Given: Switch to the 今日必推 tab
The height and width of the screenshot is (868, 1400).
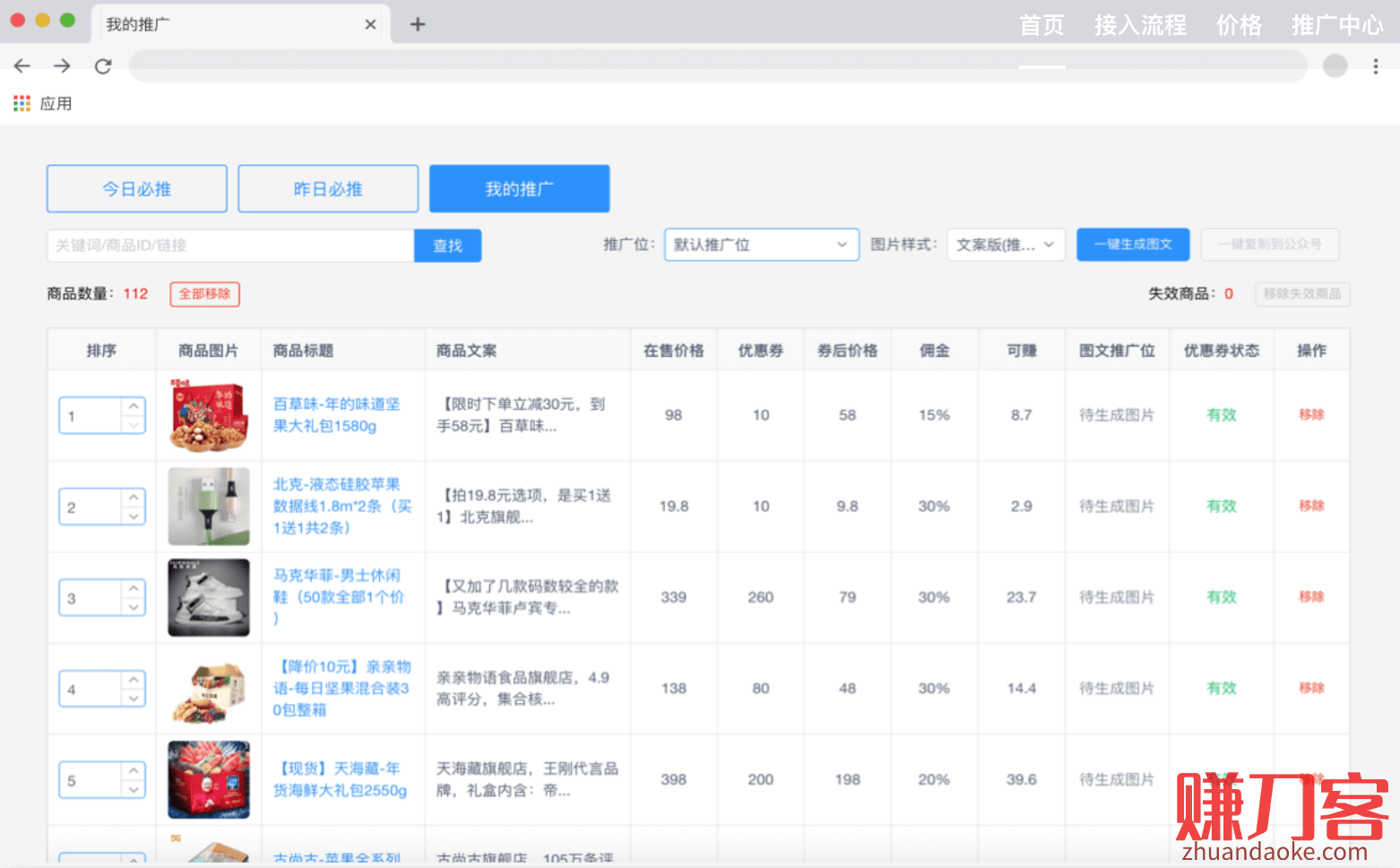Looking at the screenshot, I should [x=136, y=188].
